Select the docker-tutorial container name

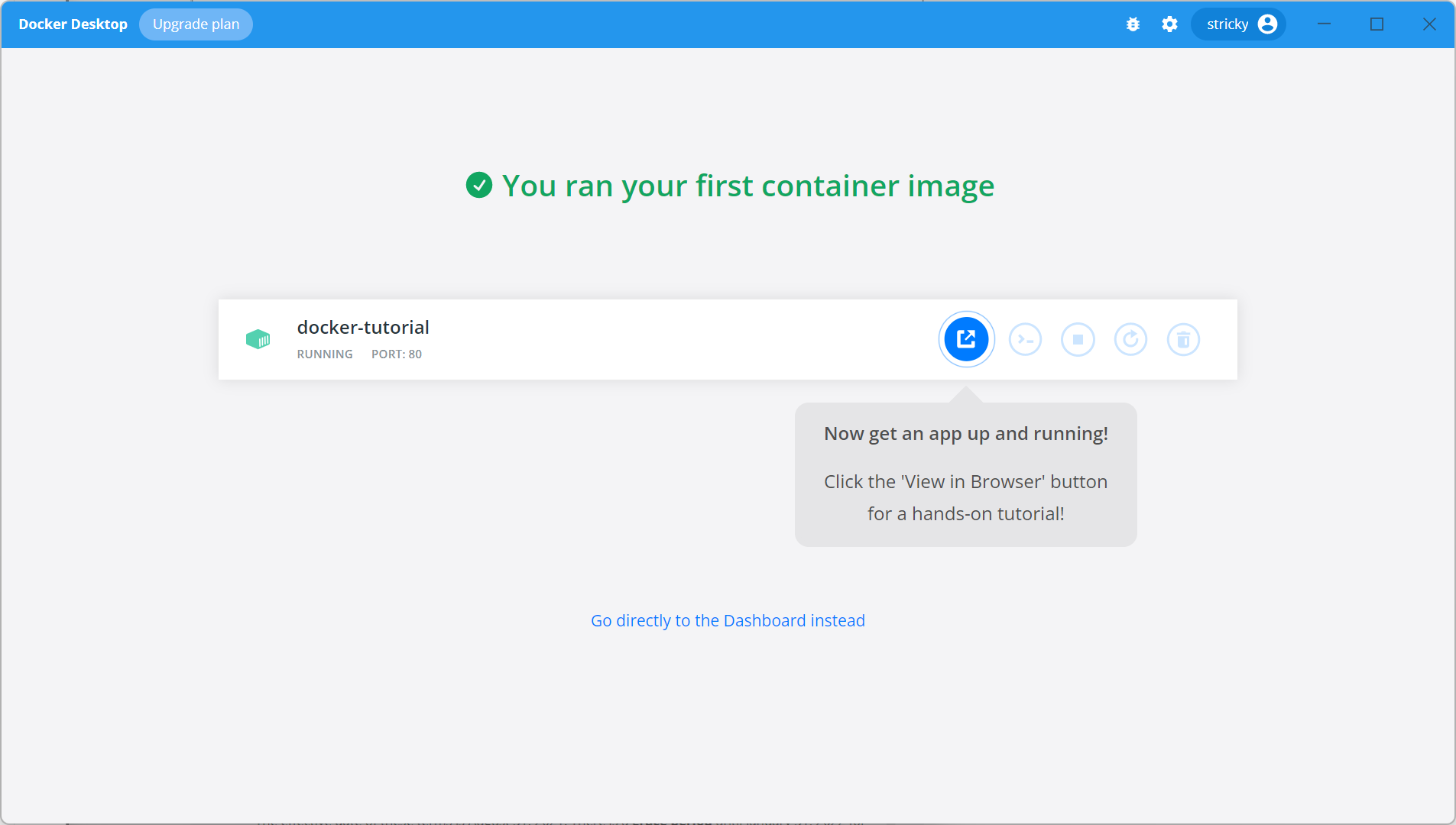363,327
